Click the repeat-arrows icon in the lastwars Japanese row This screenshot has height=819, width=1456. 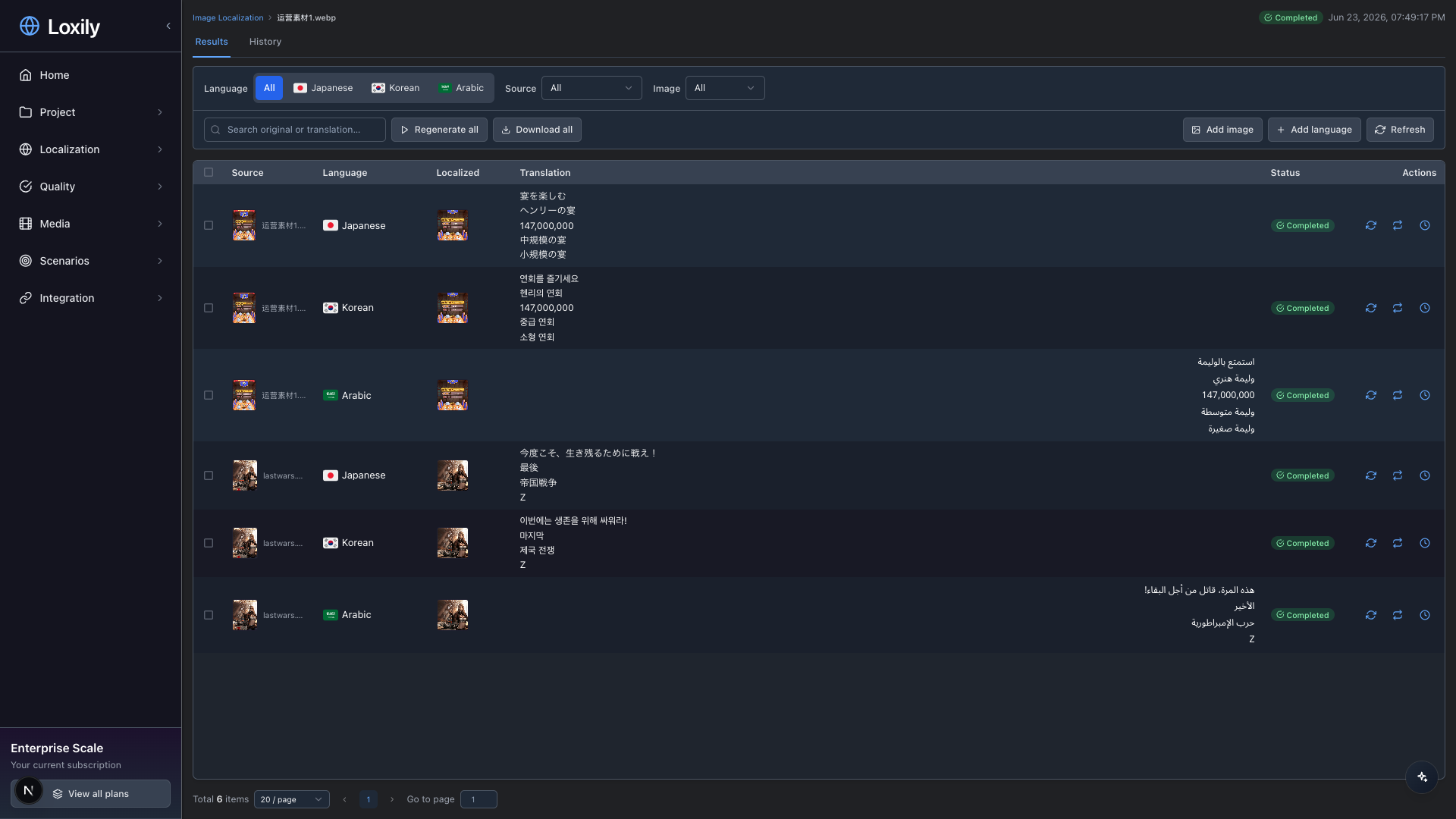tap(1398, 475)
